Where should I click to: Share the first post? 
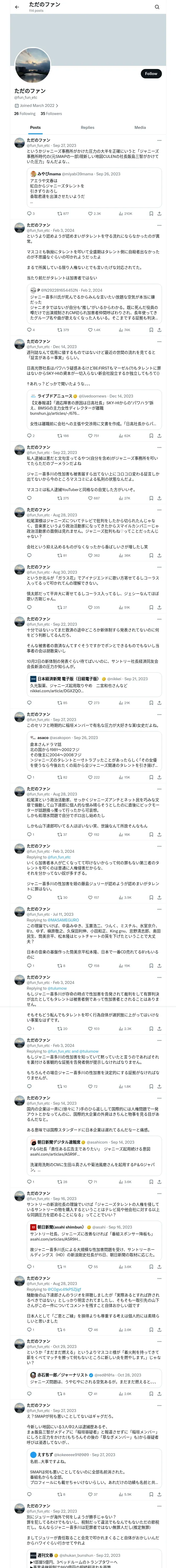[x=159, y=214]
